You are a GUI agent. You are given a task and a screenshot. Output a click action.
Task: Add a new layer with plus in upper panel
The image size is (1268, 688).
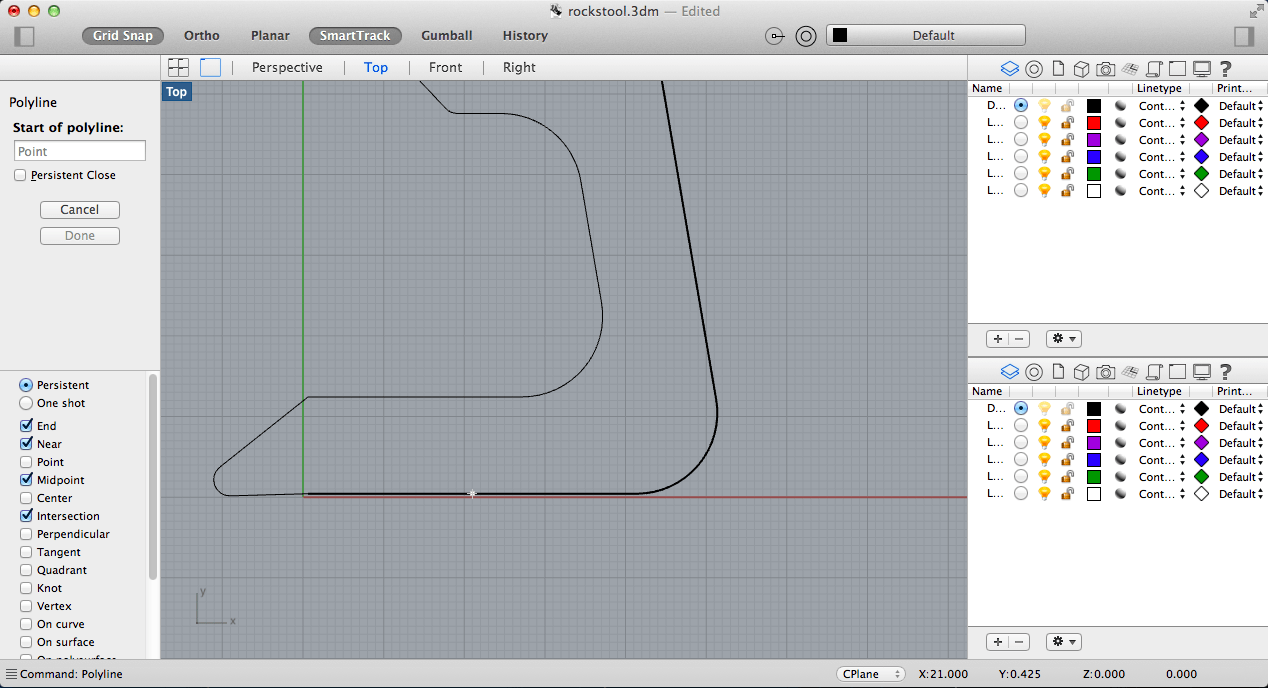coord(997,339)
